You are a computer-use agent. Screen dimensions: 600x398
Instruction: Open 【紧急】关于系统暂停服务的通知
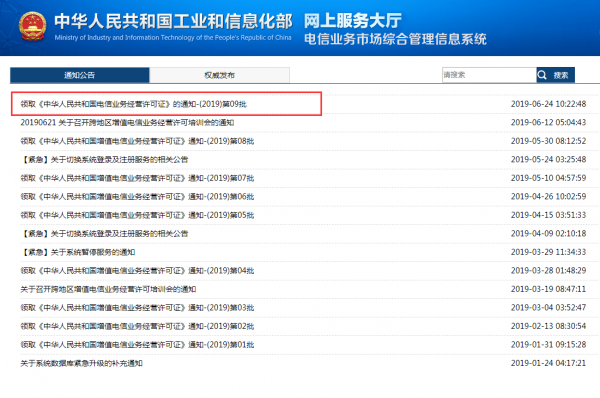pos(78,252)
